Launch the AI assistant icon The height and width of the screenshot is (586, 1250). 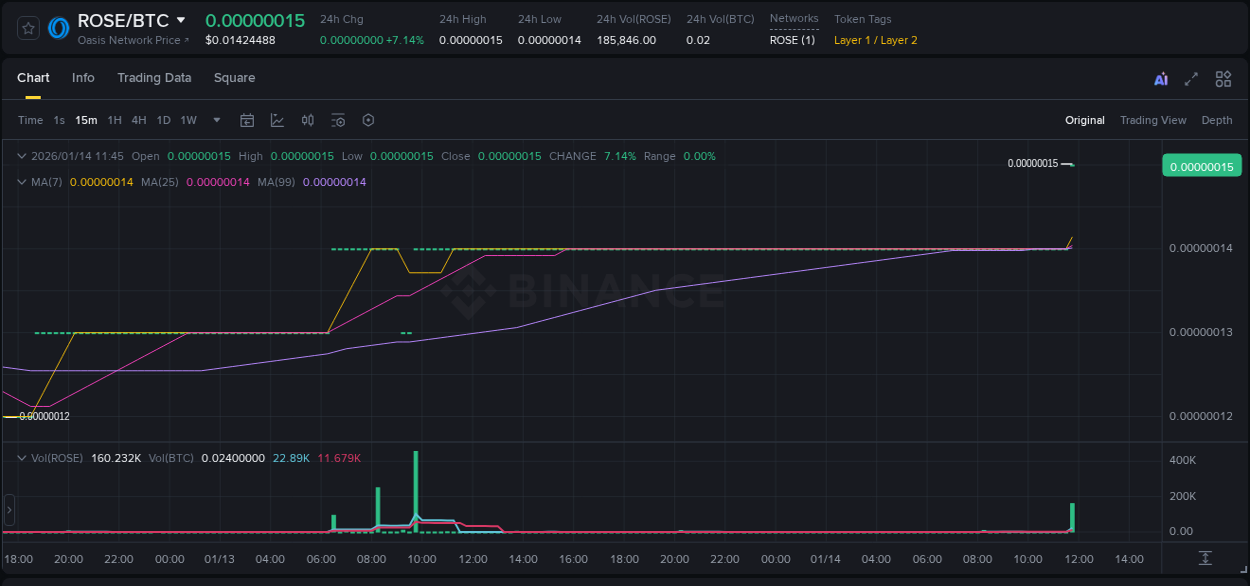[1160, 78]
